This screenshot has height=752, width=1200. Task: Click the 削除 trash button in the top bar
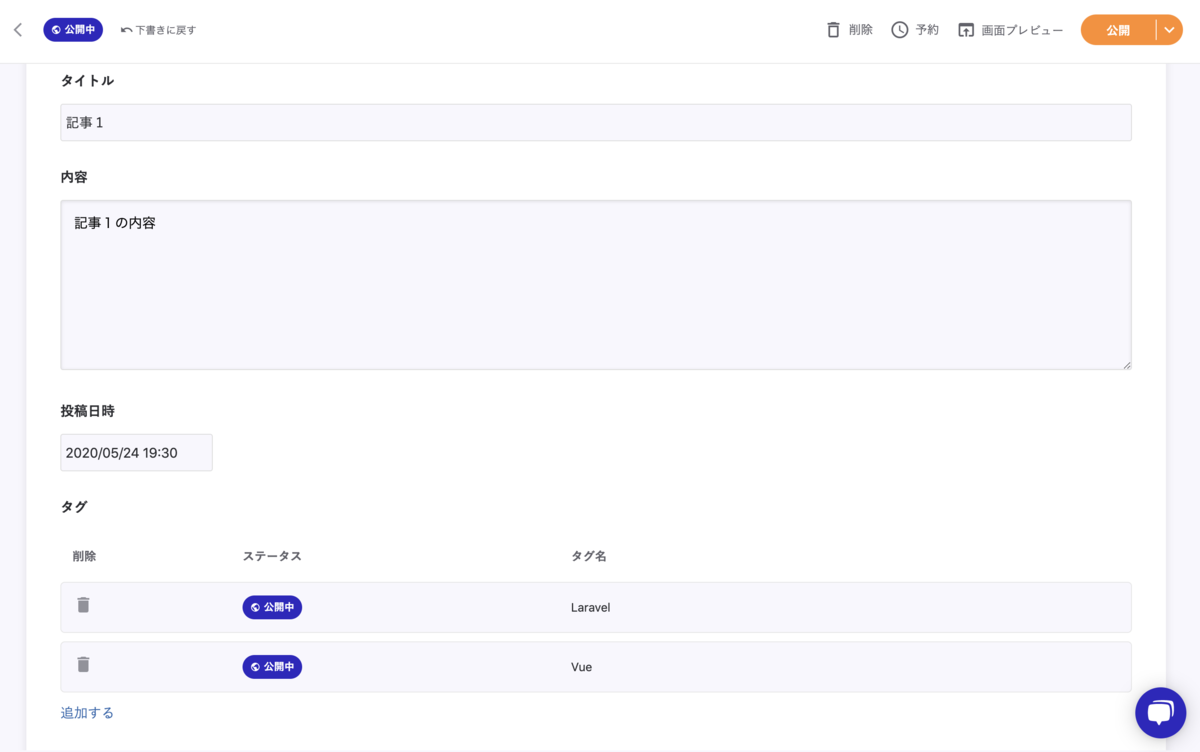849,30
